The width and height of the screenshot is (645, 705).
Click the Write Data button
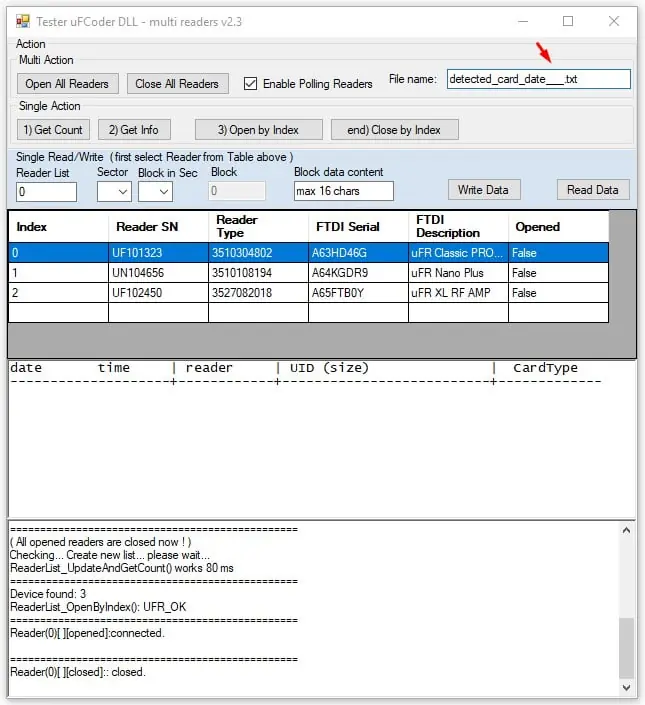[x=484, y=190]
